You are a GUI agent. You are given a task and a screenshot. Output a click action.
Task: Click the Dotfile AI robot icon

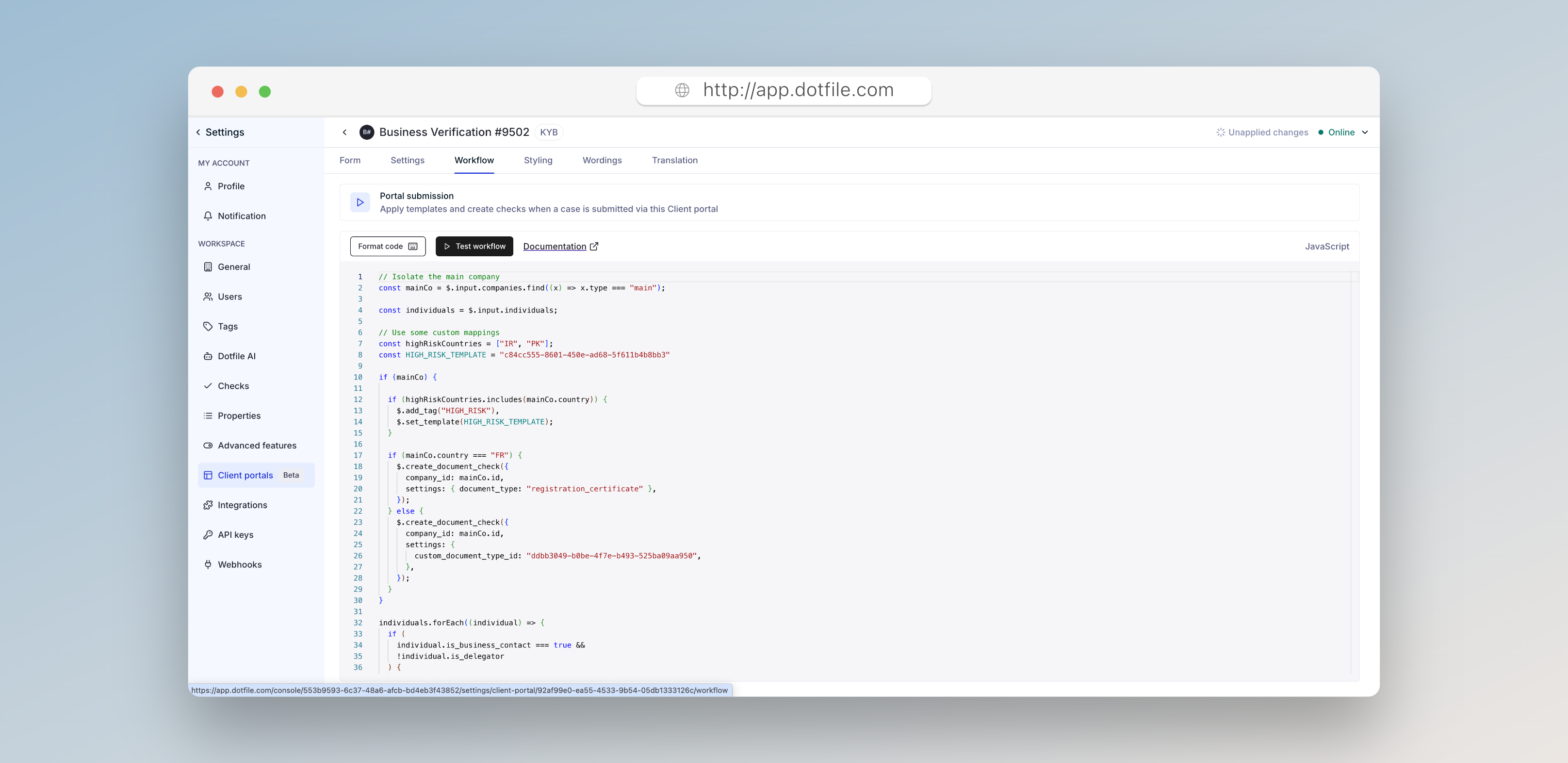coord(208,356)
